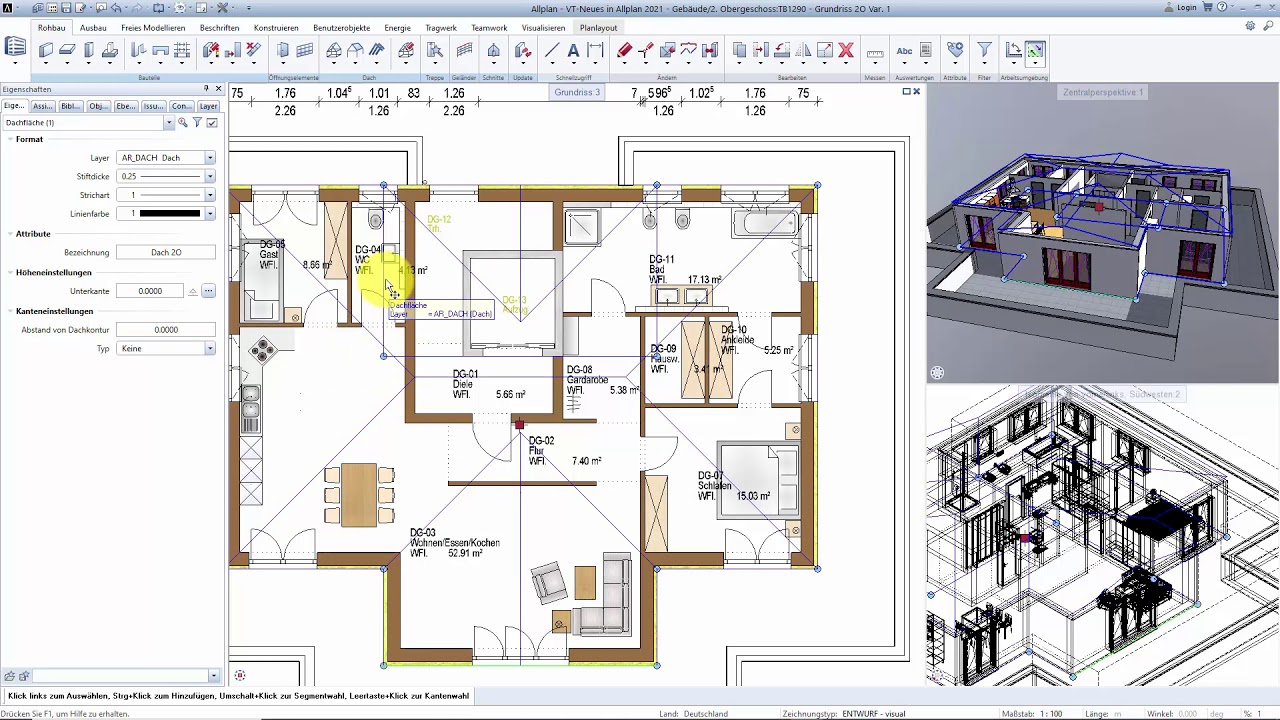
Task: Select the dormer tool in Dach group
Action: 355,50
